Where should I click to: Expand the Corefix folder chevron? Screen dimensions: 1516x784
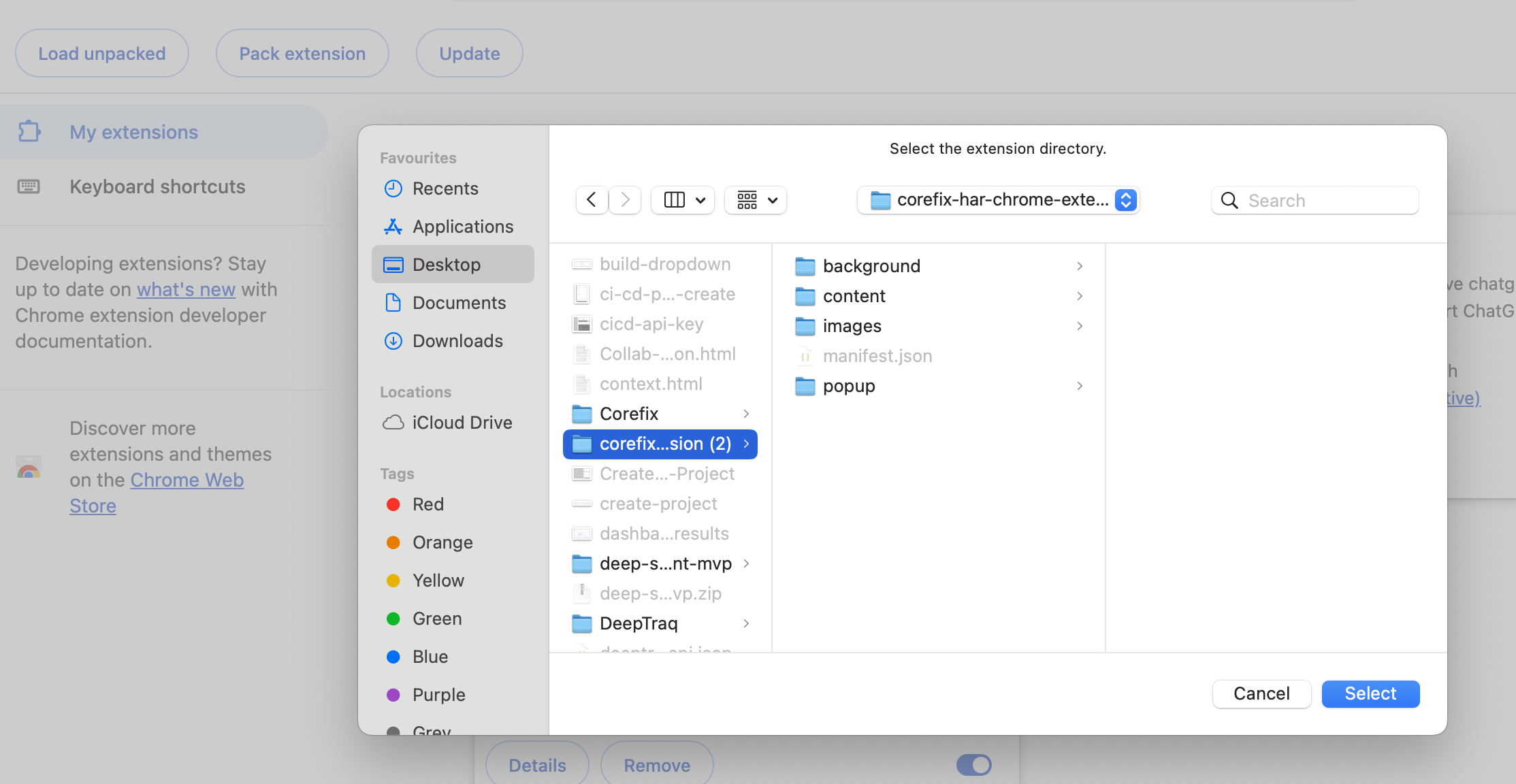click(x=746, y=414)
